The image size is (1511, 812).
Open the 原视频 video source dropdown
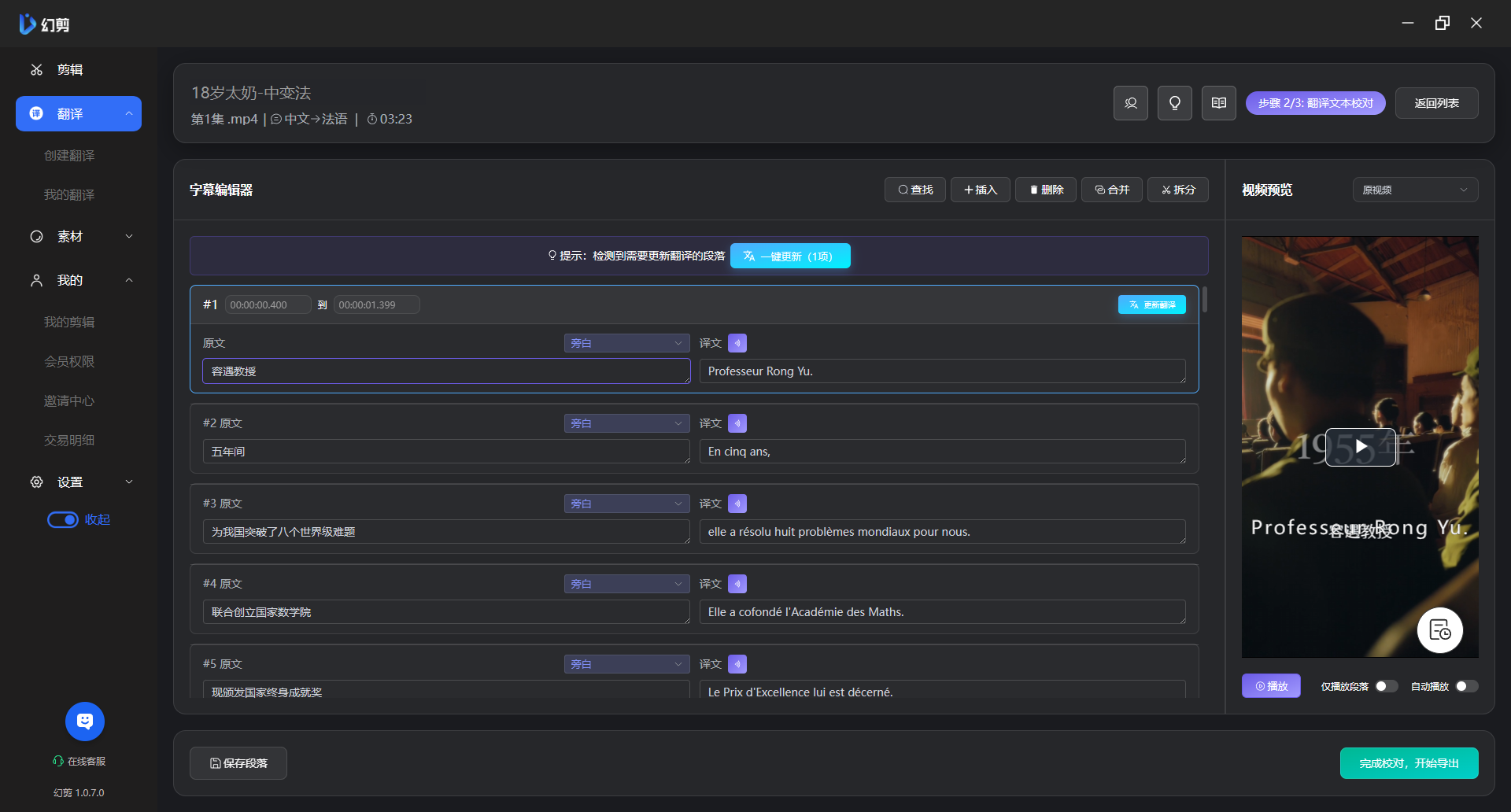tap(1414, 190)
